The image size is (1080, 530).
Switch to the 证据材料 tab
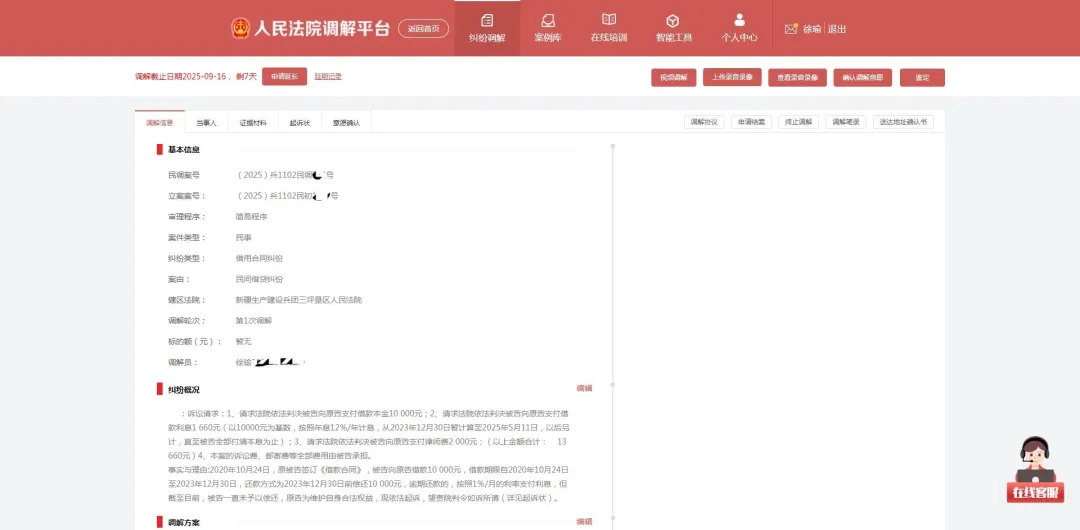click(253, 123)
